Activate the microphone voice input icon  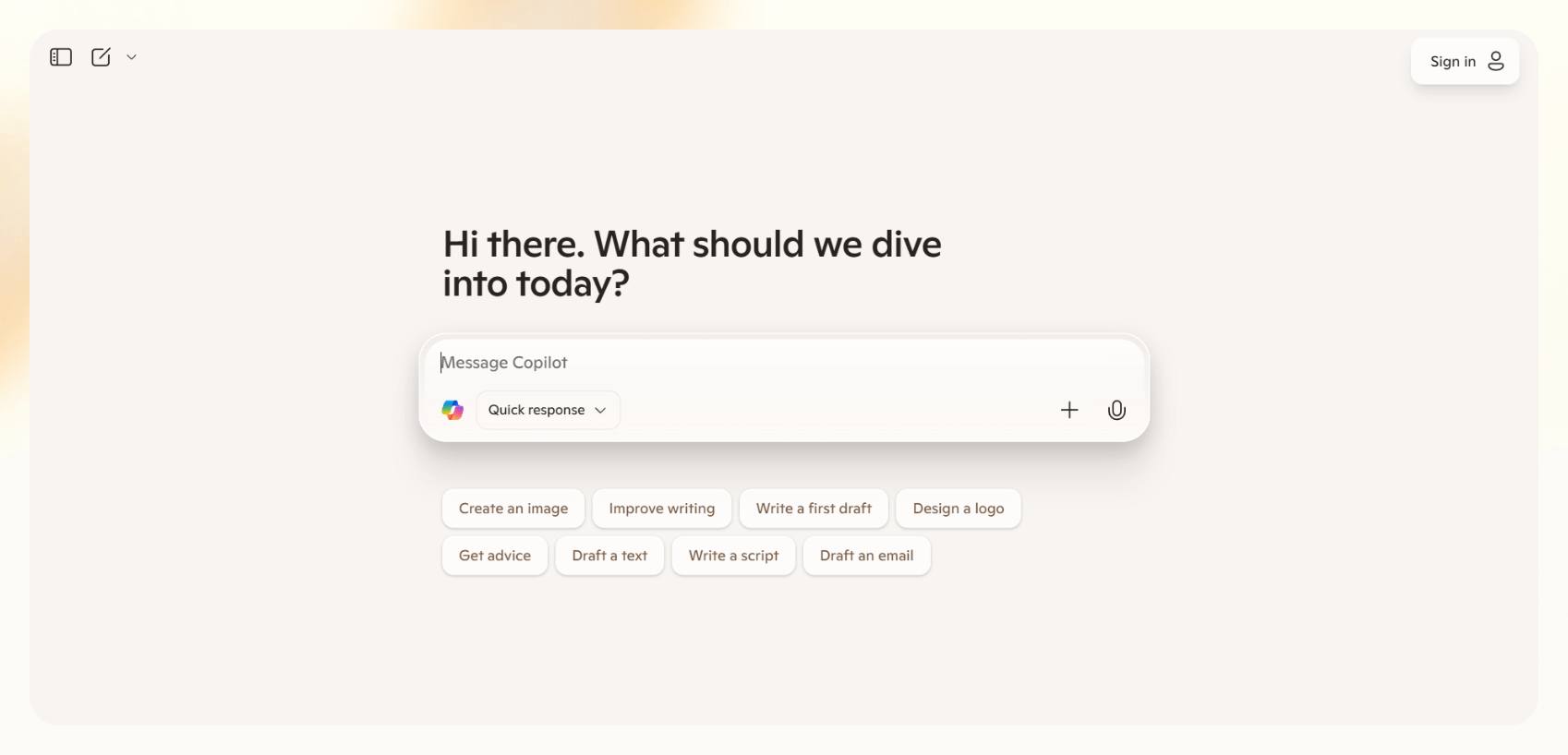pyautogui.click(x=1116, y=410)
